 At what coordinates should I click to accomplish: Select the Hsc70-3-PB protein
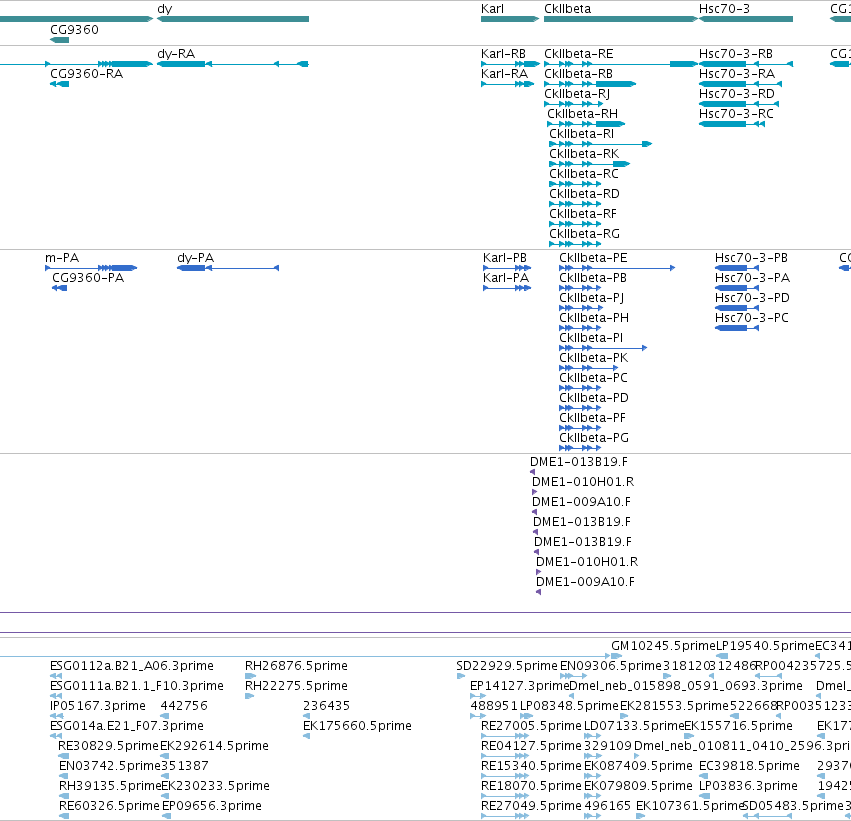pos(751,258)
